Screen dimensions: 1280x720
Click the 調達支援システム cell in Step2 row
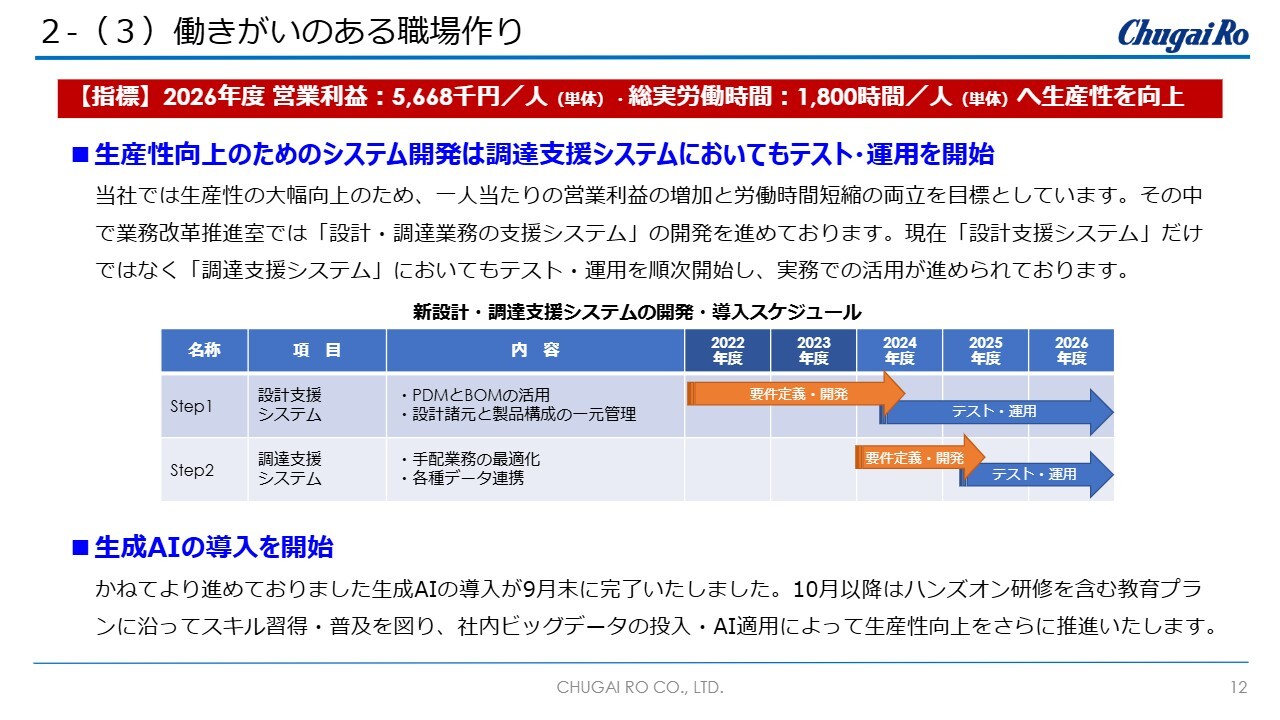[x=290, y=468]
